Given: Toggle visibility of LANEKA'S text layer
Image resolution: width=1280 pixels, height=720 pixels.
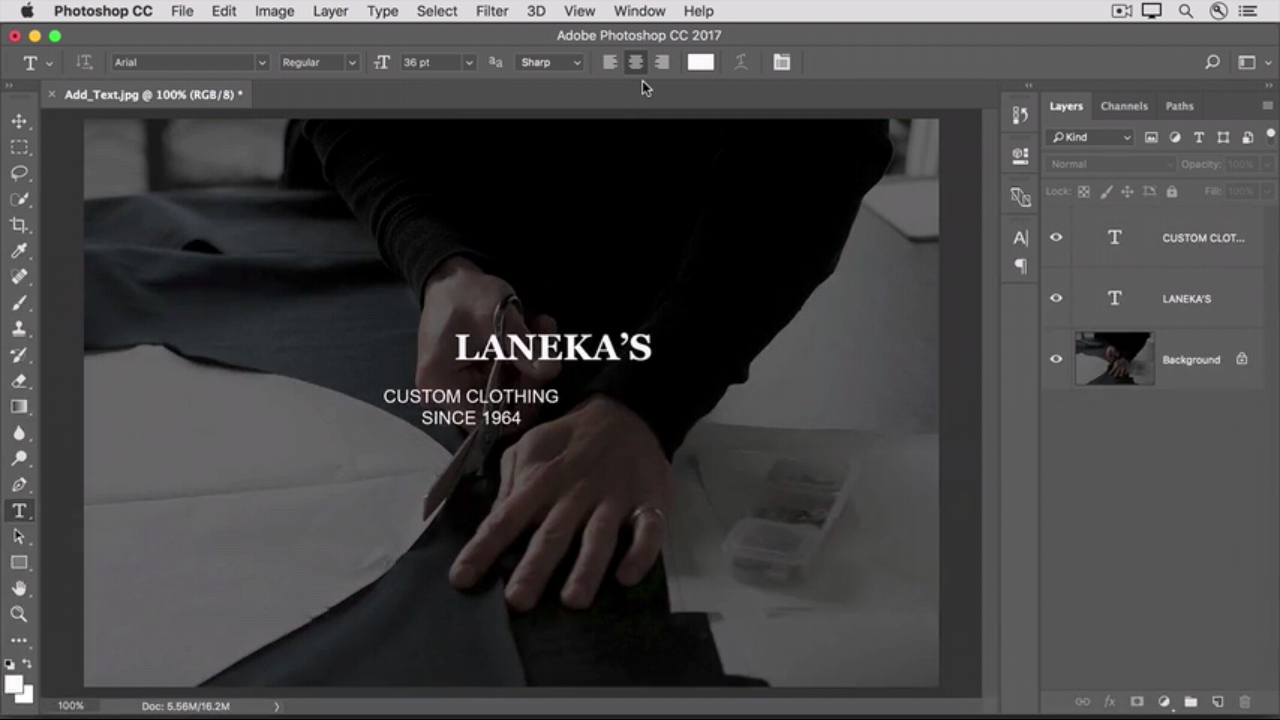Looking at the screenshot, I should (1056, 298).
